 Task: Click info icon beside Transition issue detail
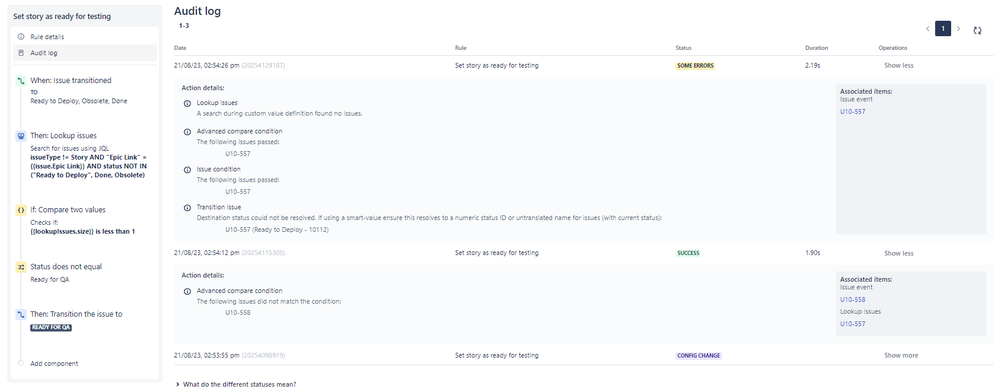tap(187, 207)
